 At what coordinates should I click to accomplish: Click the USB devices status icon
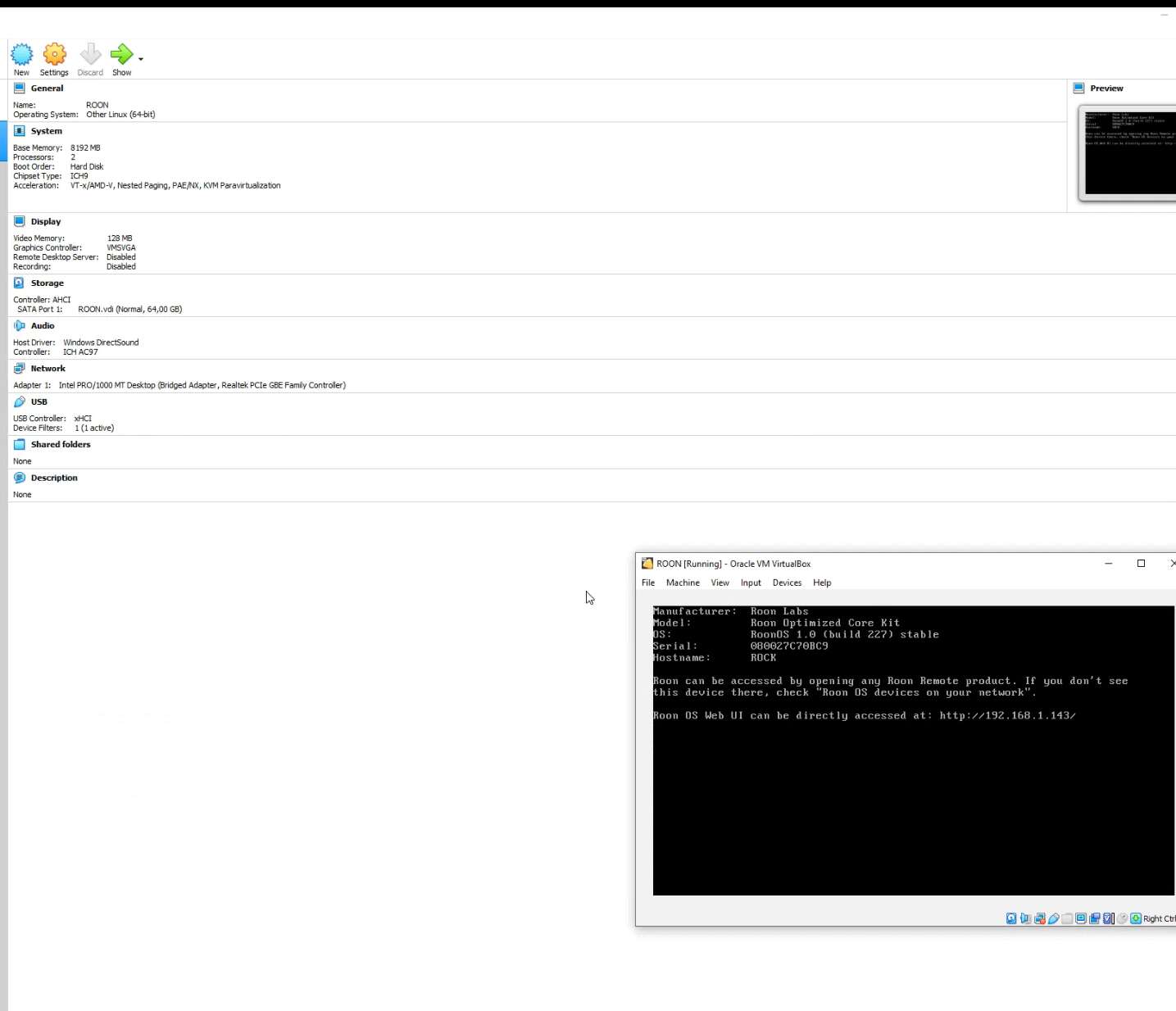[x=1054, y=918]
